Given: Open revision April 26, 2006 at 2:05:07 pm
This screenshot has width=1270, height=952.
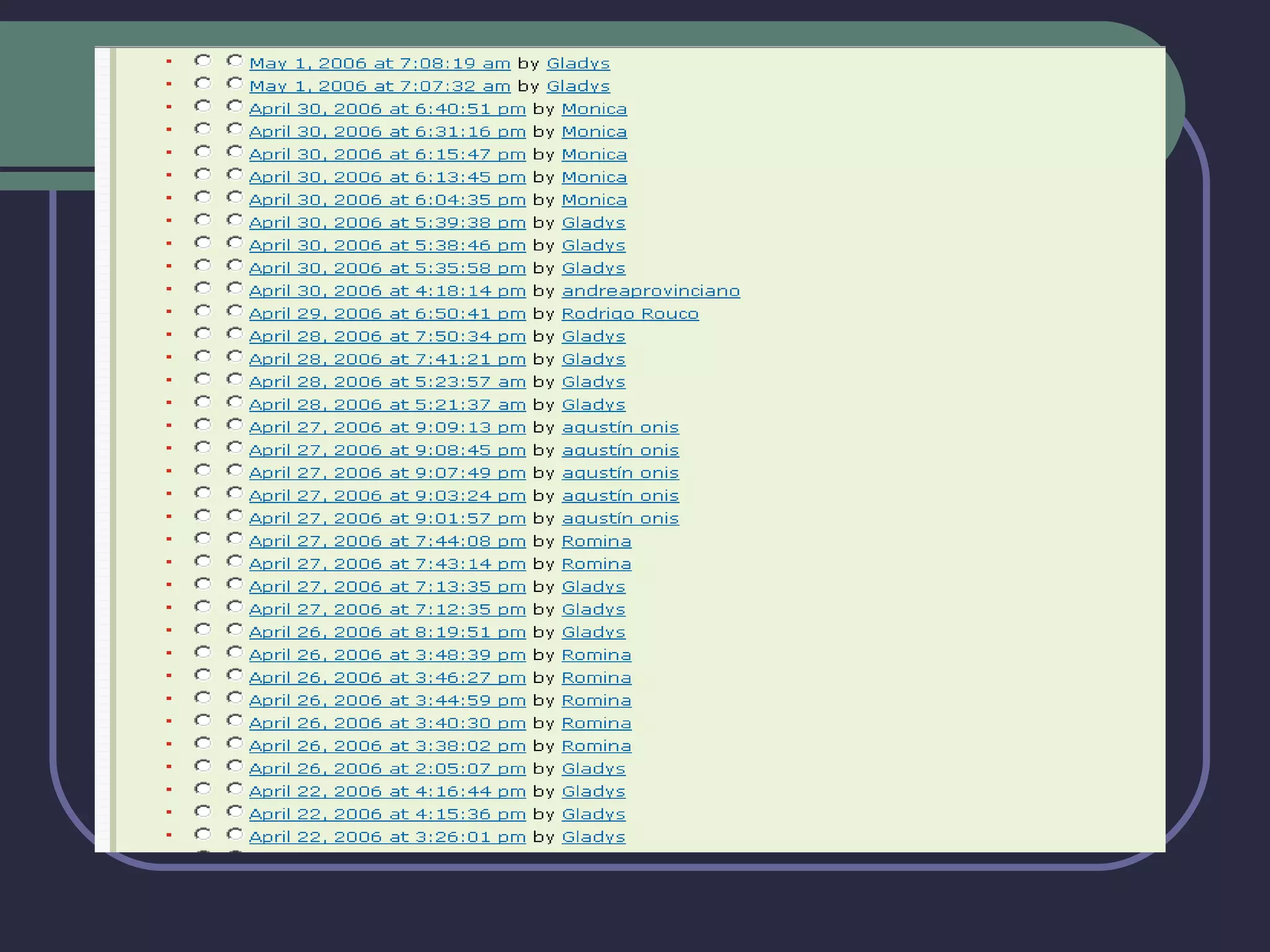Looking at the screenshot, I should point(387,769).
